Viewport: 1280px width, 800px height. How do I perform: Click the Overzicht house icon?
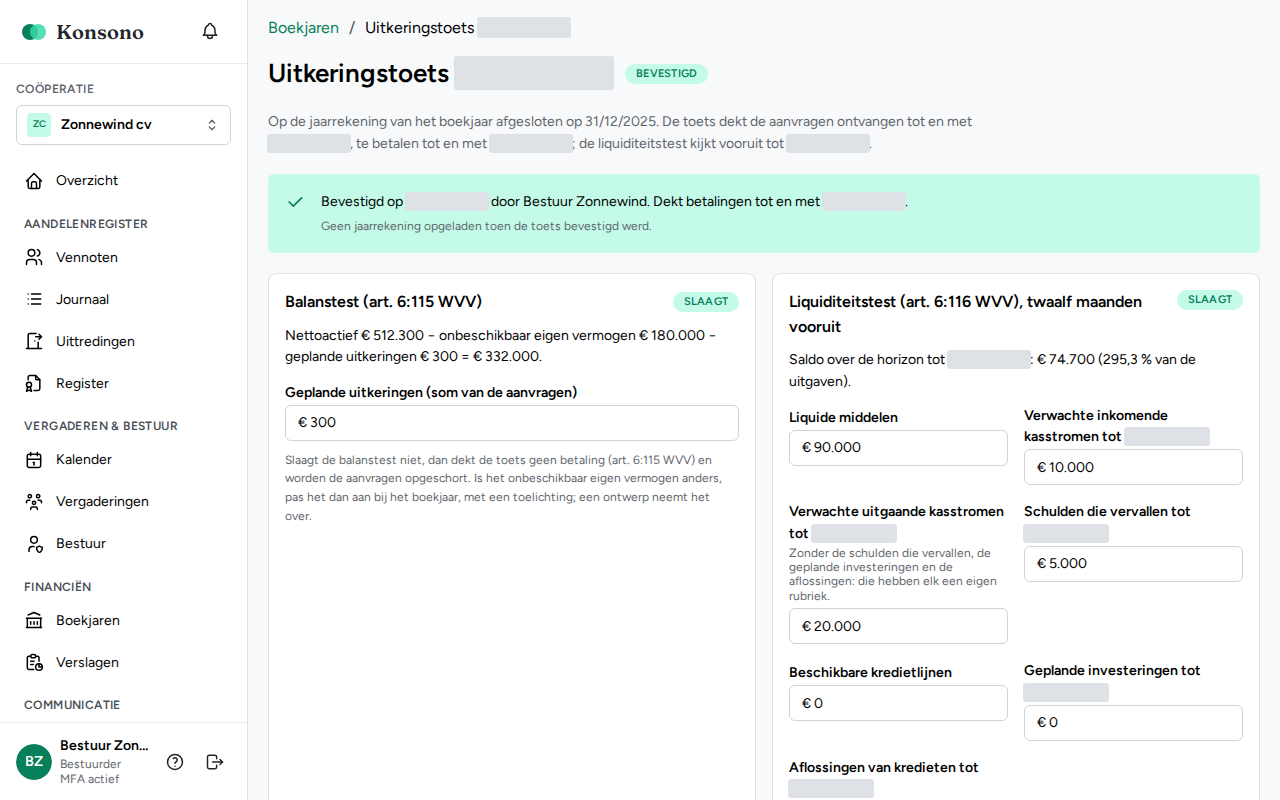[x=34, y=181]
